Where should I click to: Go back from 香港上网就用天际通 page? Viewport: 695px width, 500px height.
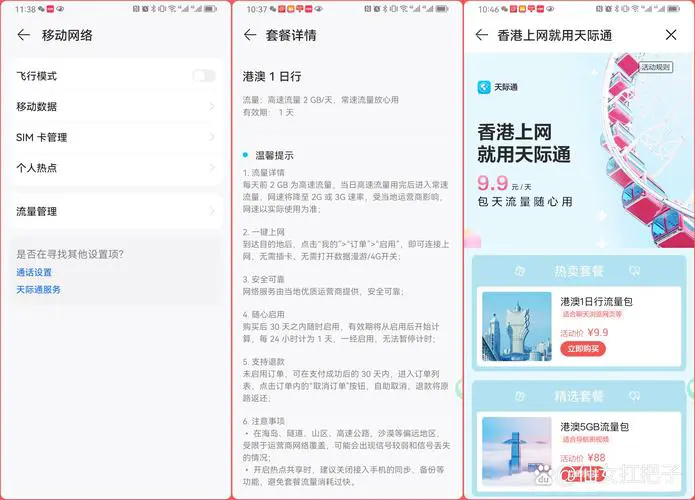pyautogui.click(x=481, y=35)
